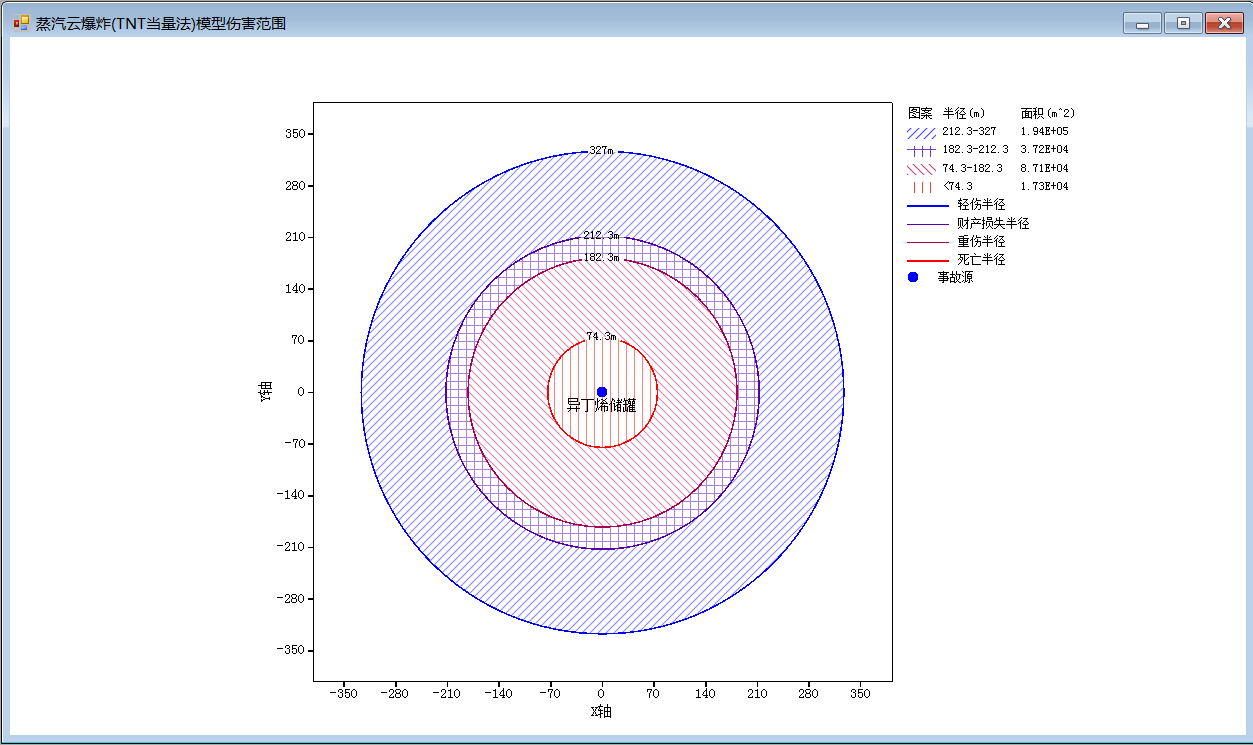1253x745 pixels.
Task: Click the X轴 axis title
Action: [601, 712]
